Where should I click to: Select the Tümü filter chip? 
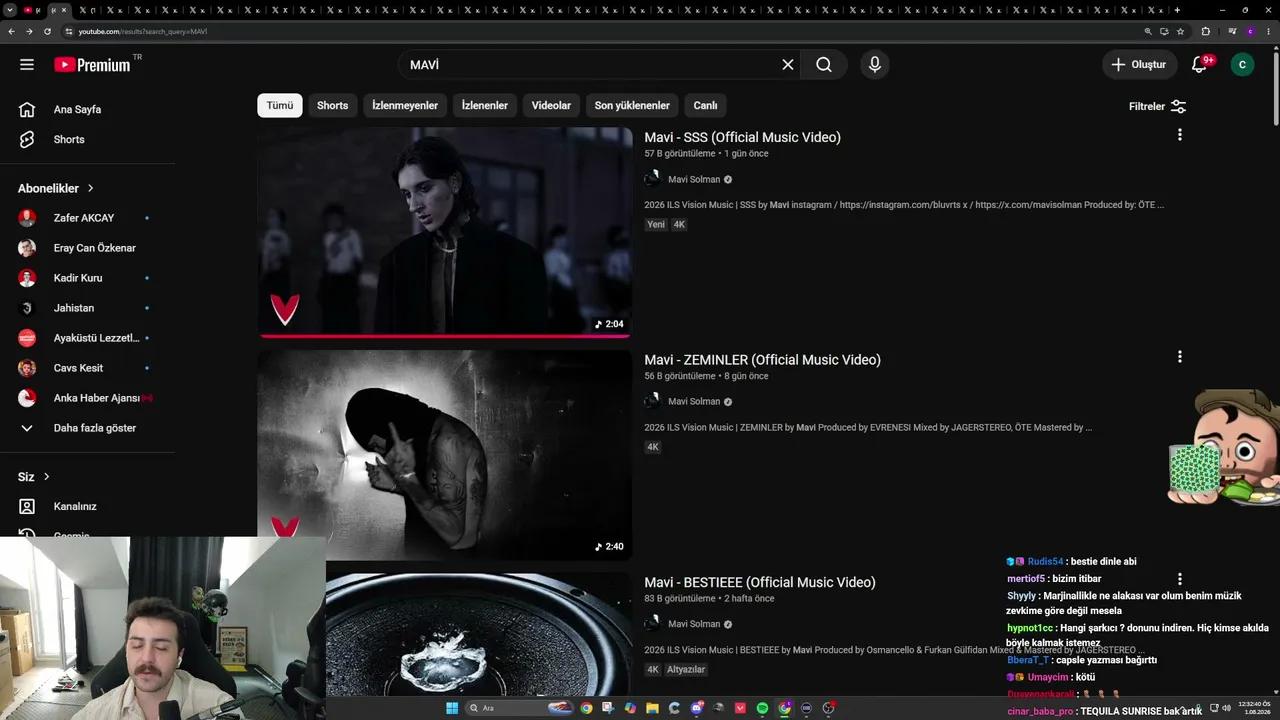pyautogui.click(x=280, y=105)
